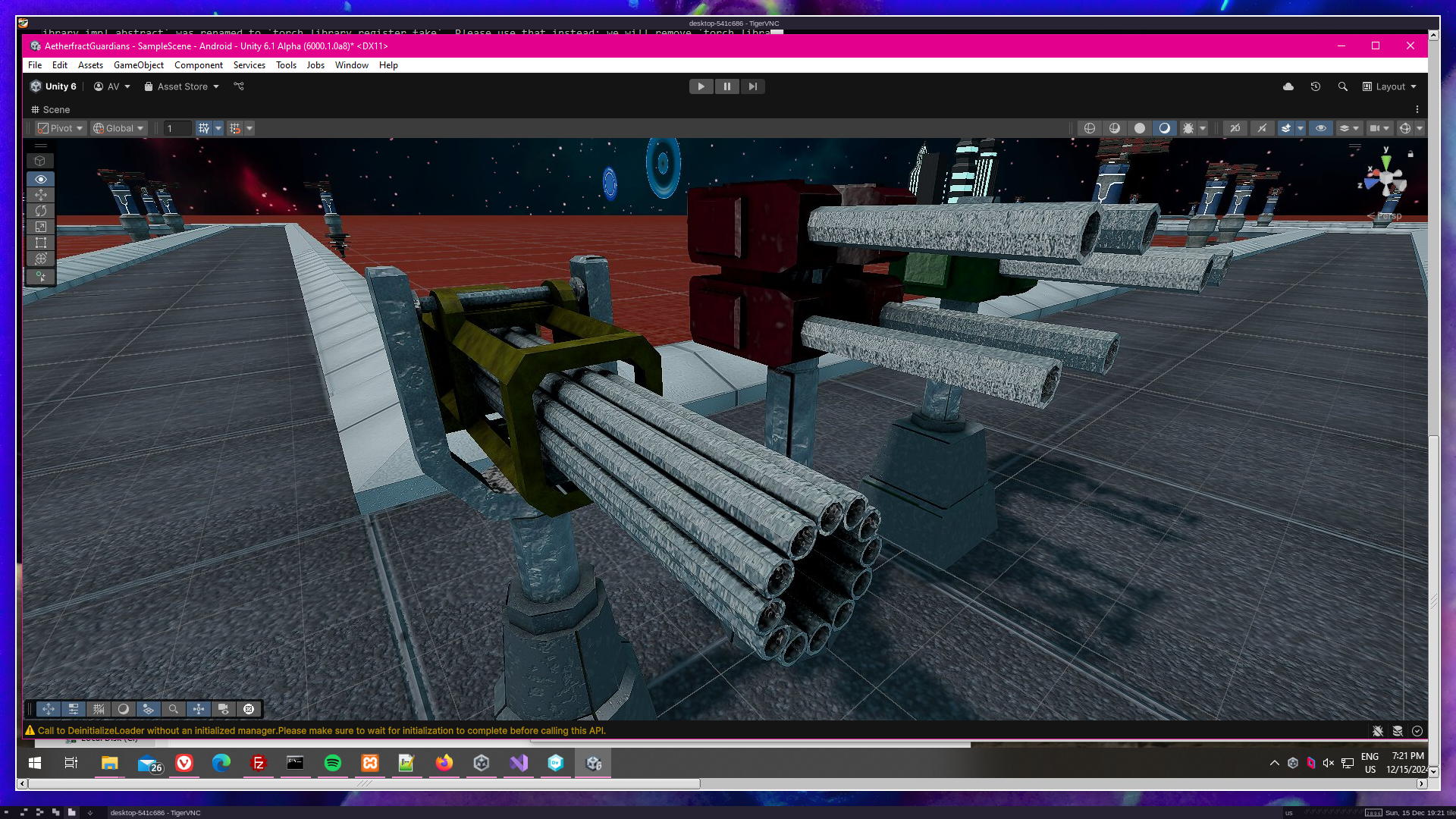Open the GameObject menu
Viewport: 1456px width, 819px height.
point(138,65)
